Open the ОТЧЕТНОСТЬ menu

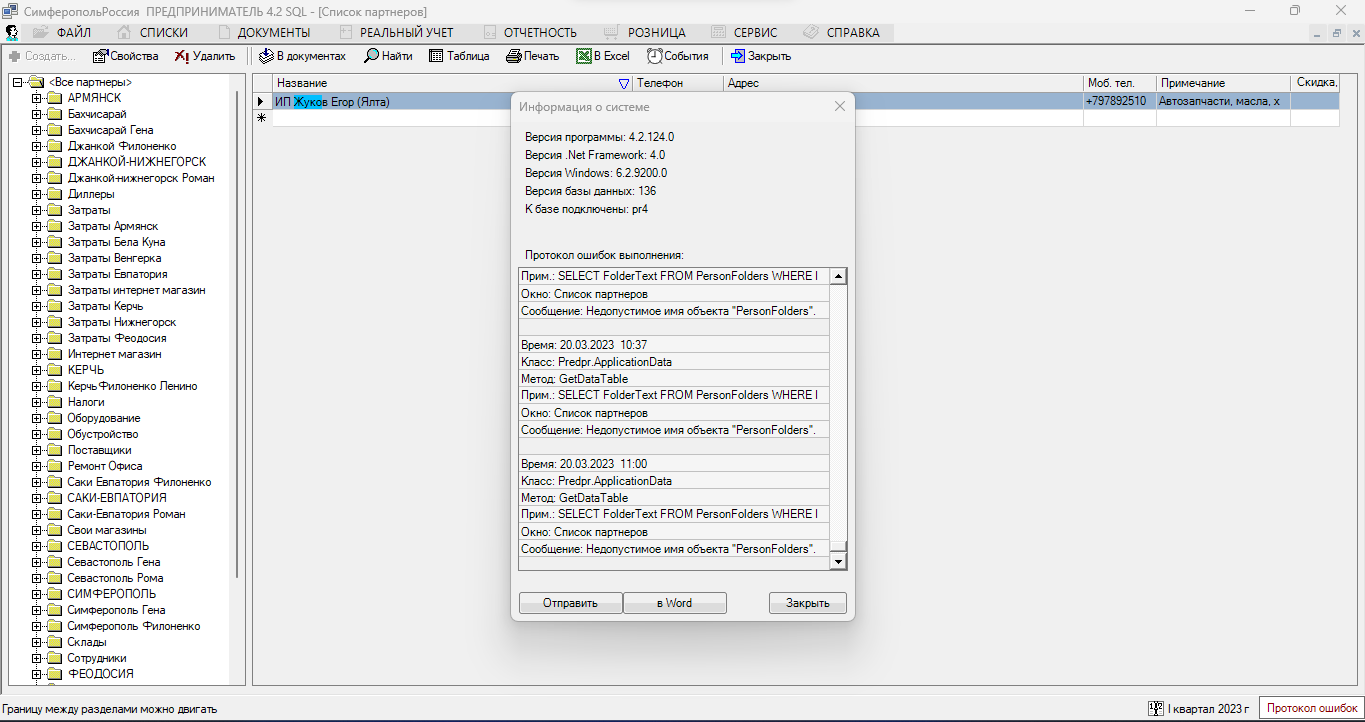coord(540,33)
